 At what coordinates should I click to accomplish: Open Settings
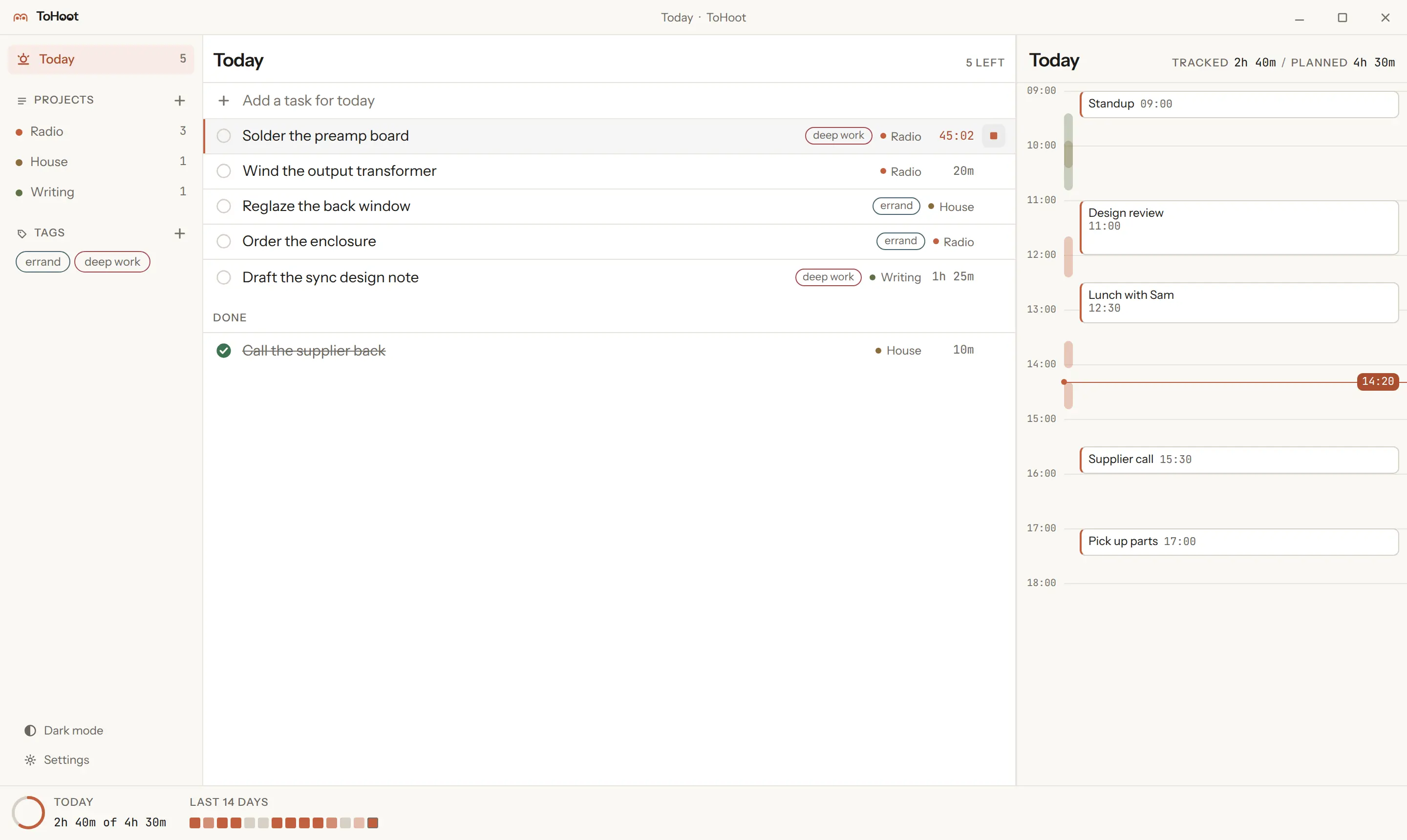pos(57,760)
